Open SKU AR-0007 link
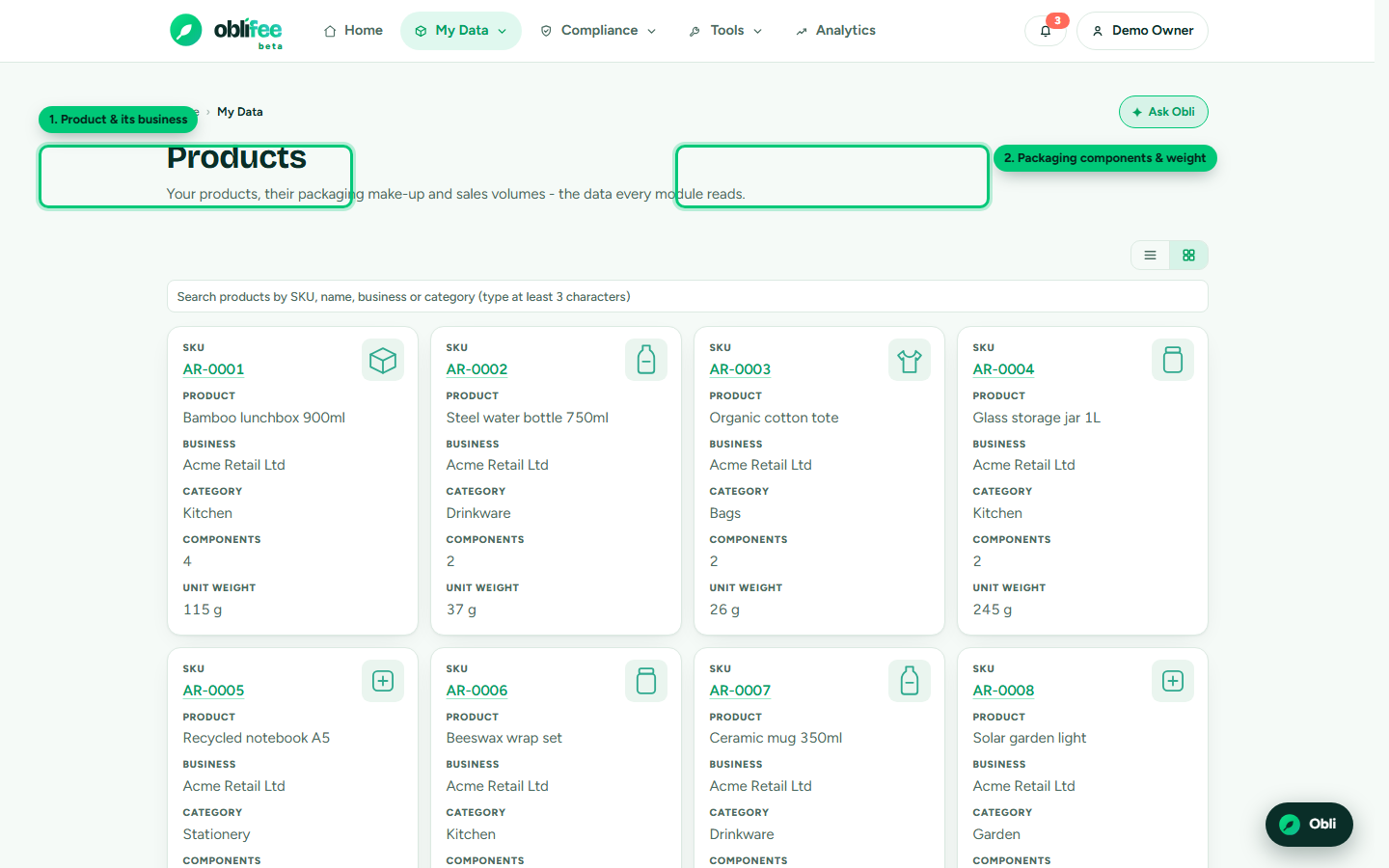This screenshot has height=868, width=1389. coord(740,691)
